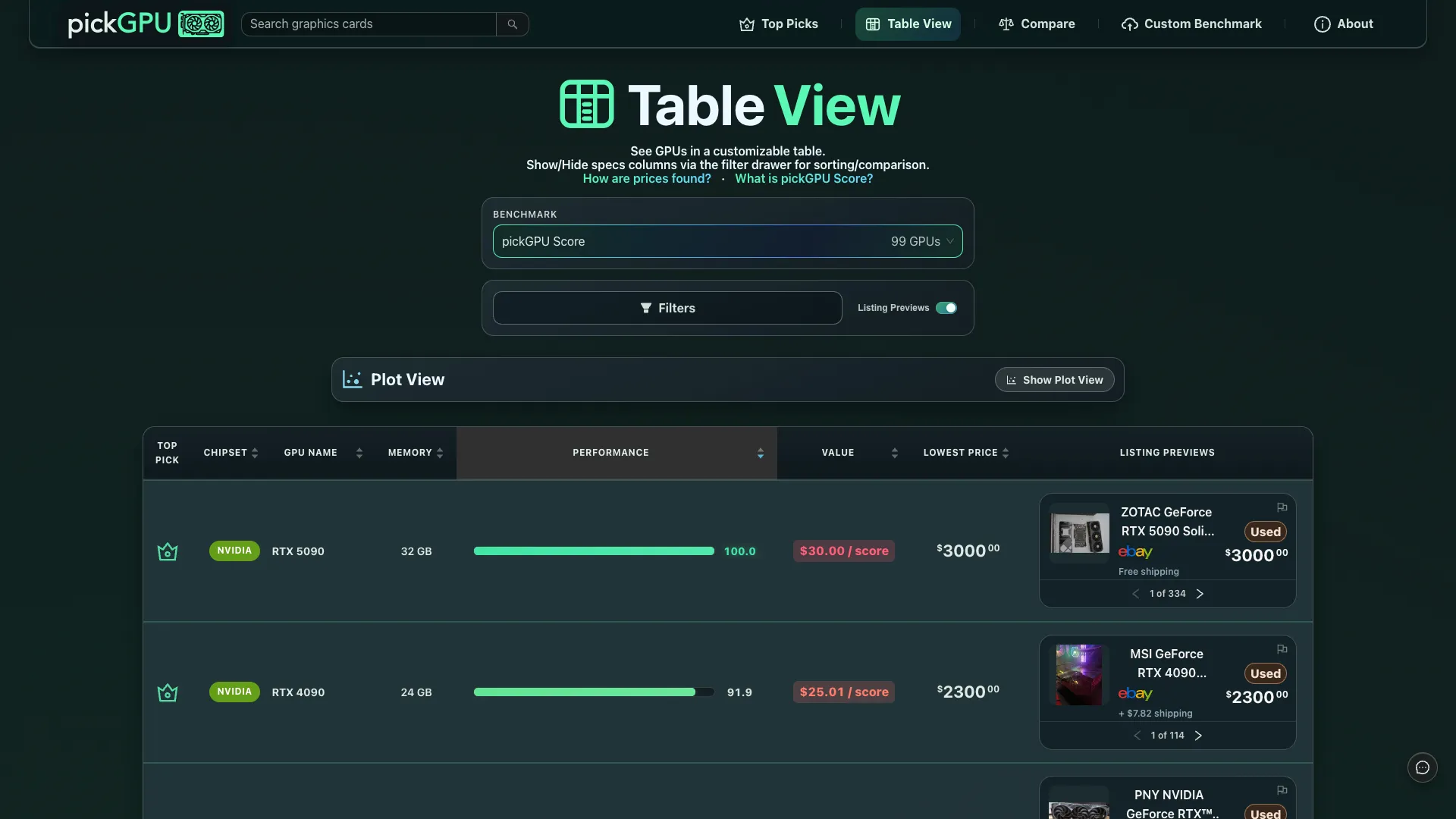Click the NVIDIA badge on RTX 5090 row

pyautogui.click(x=234, y=551)
